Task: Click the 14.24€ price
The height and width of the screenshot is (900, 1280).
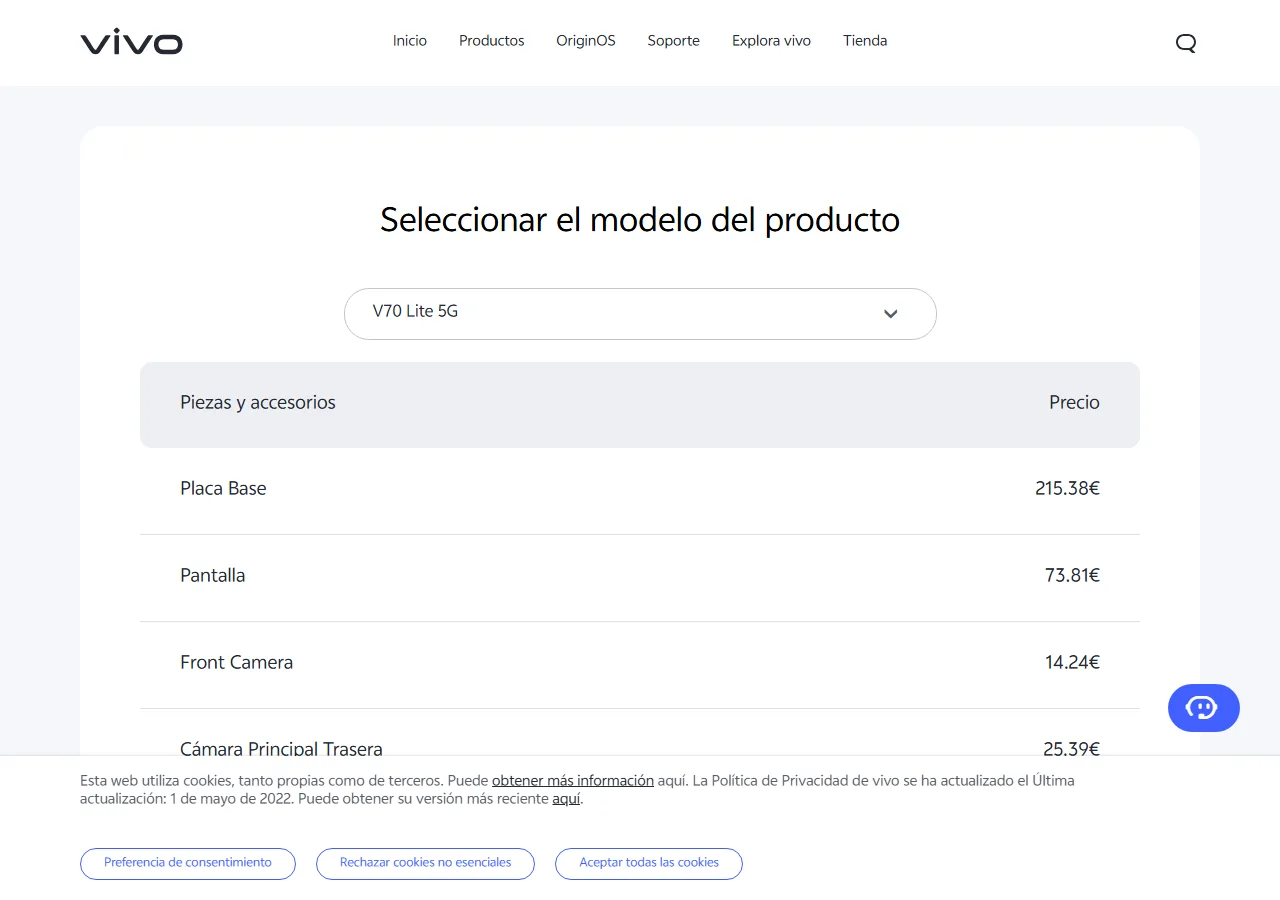Action: tap(1072, 662)
